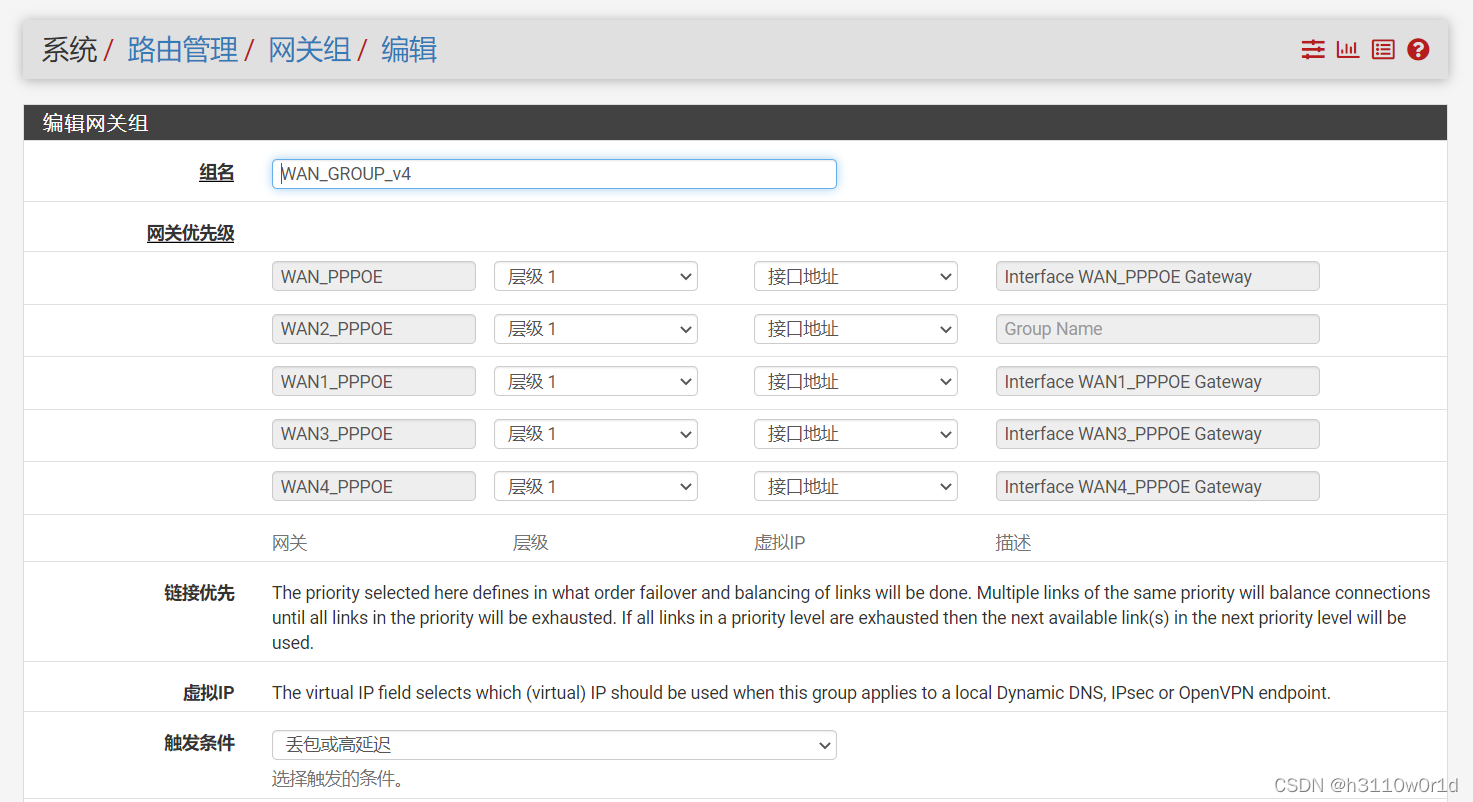Click description field Interface WAN_PPPOE Gateway

click(1158, 277)
